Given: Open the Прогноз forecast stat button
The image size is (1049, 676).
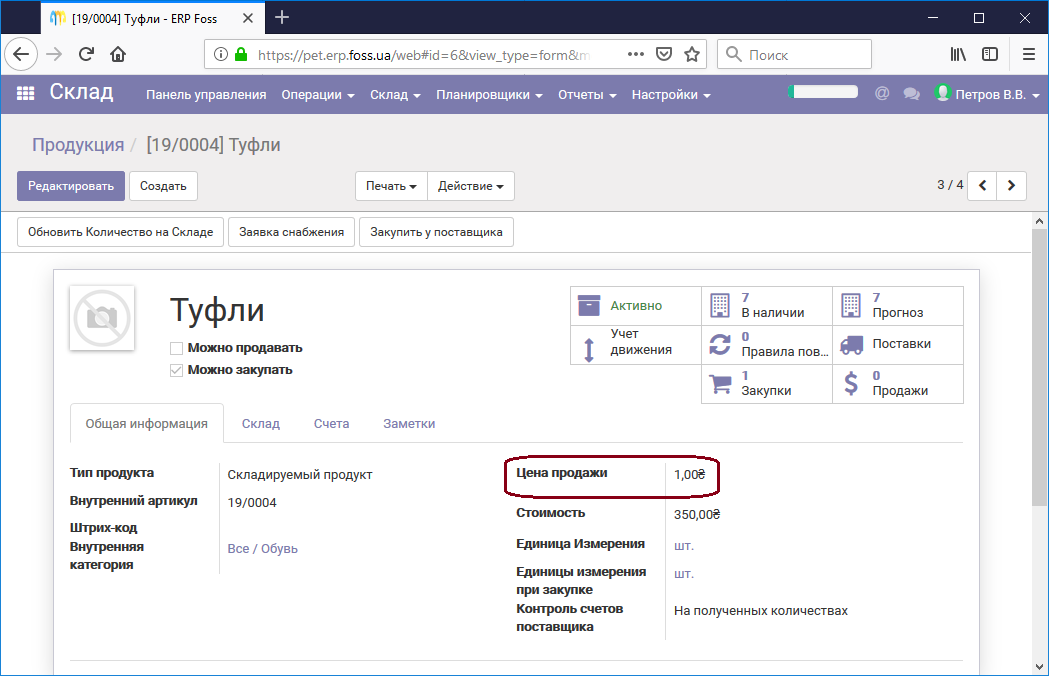Looking at the screenshot, I should pyautogui.click(x=898, y=306).
